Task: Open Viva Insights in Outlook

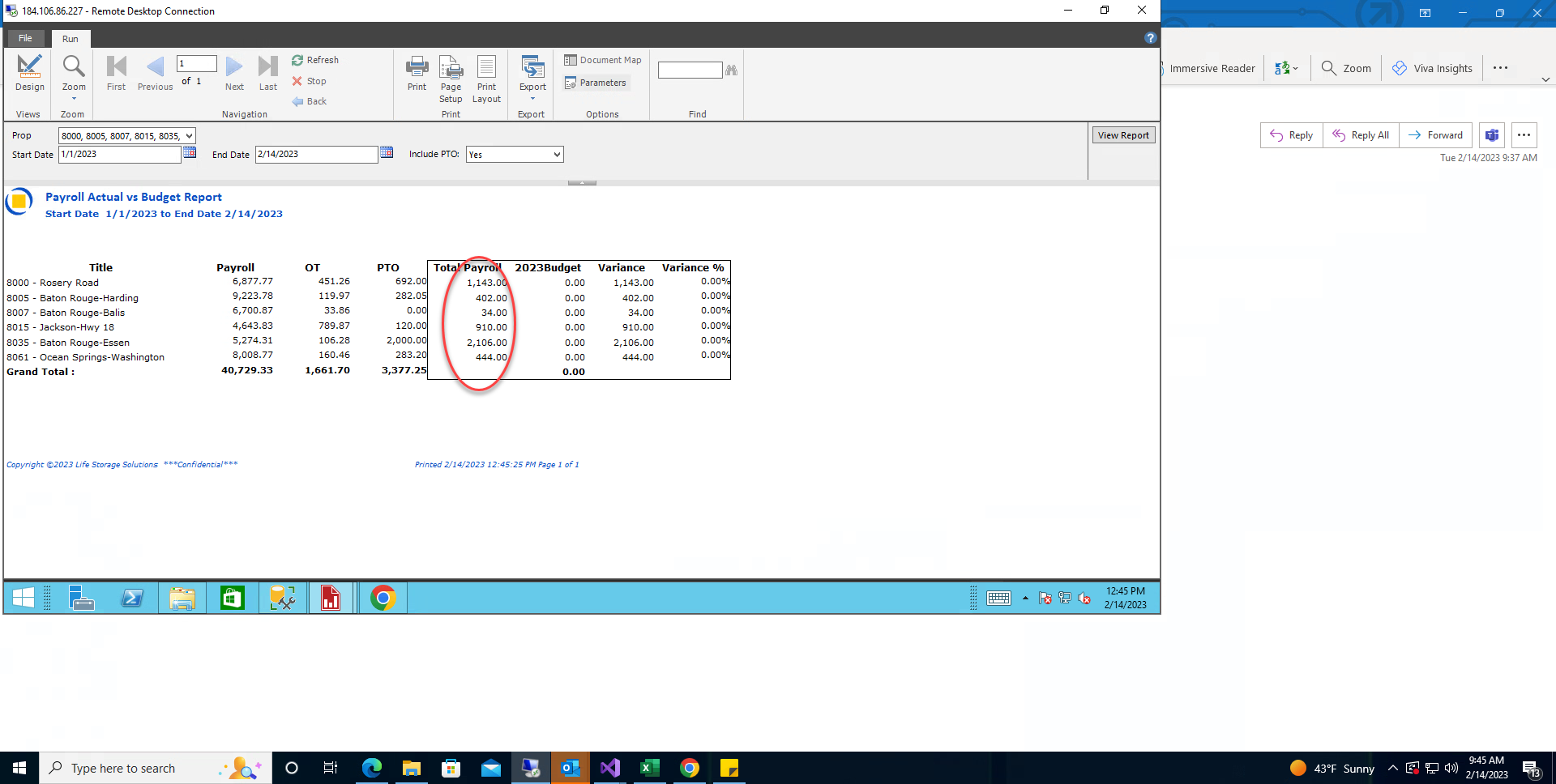Action: [1432, 68]
